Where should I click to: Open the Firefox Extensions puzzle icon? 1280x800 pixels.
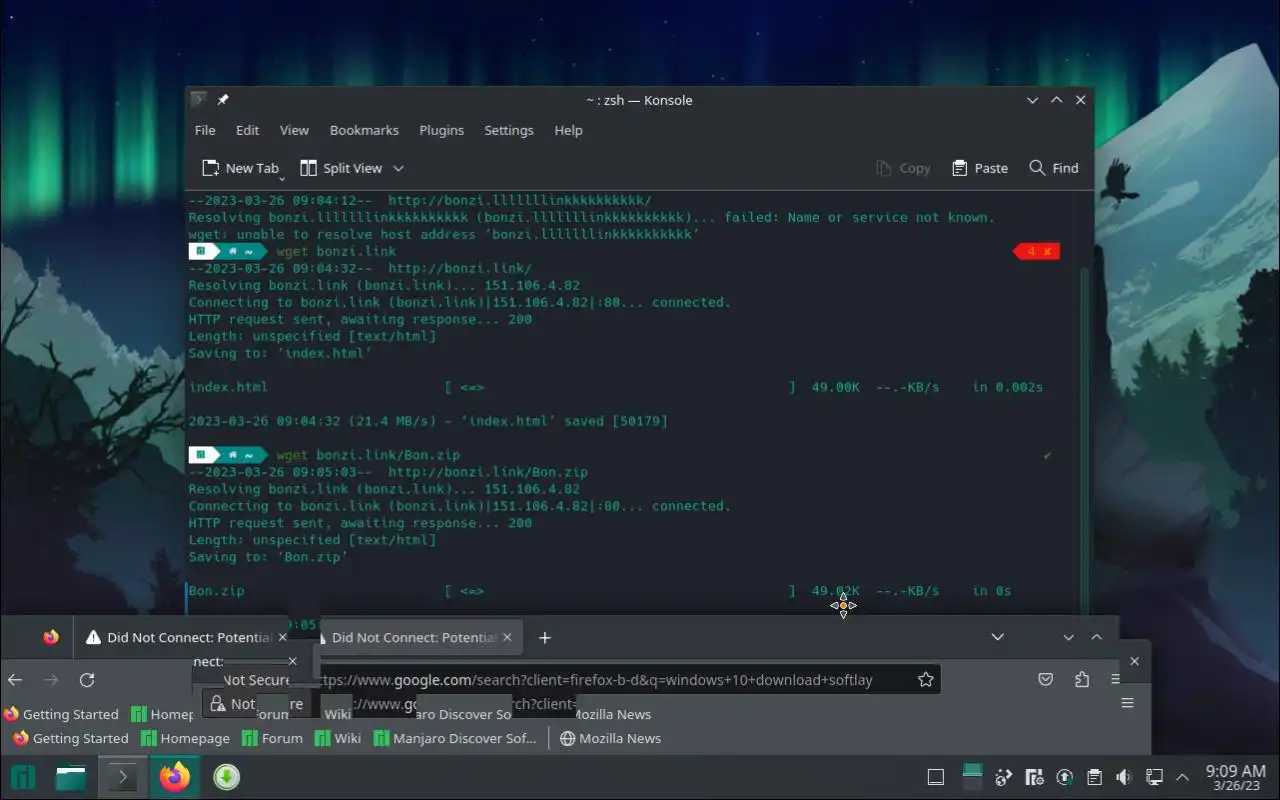tap(1082, 680)
